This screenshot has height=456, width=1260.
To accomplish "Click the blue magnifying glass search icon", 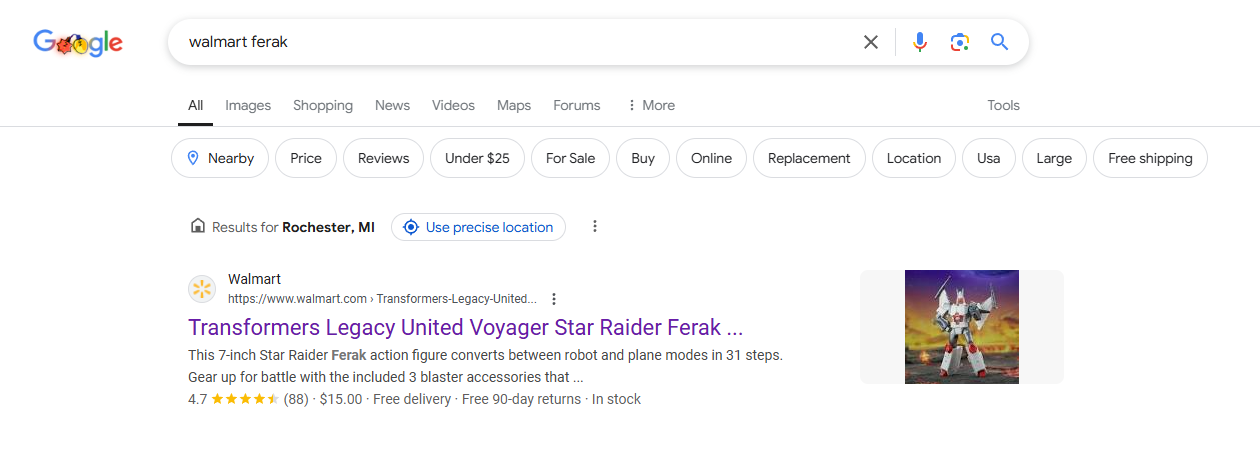I will tap(999, 42).
